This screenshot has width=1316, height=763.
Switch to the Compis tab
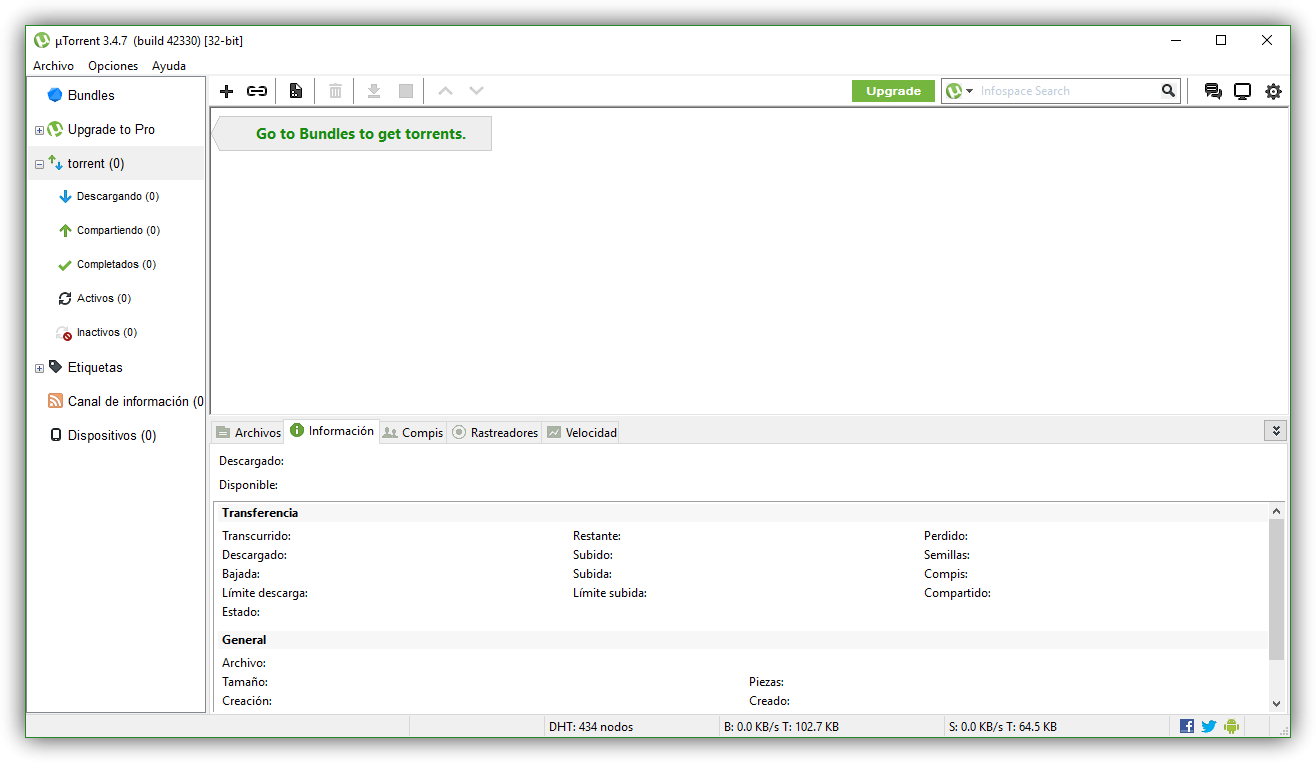pos(413,433)
